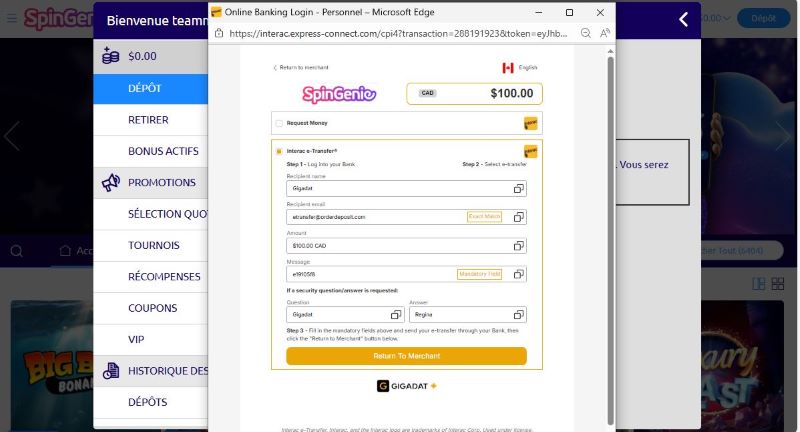Maximize the Online Banking Login window
800x432 pixels.
click(569, 12)
